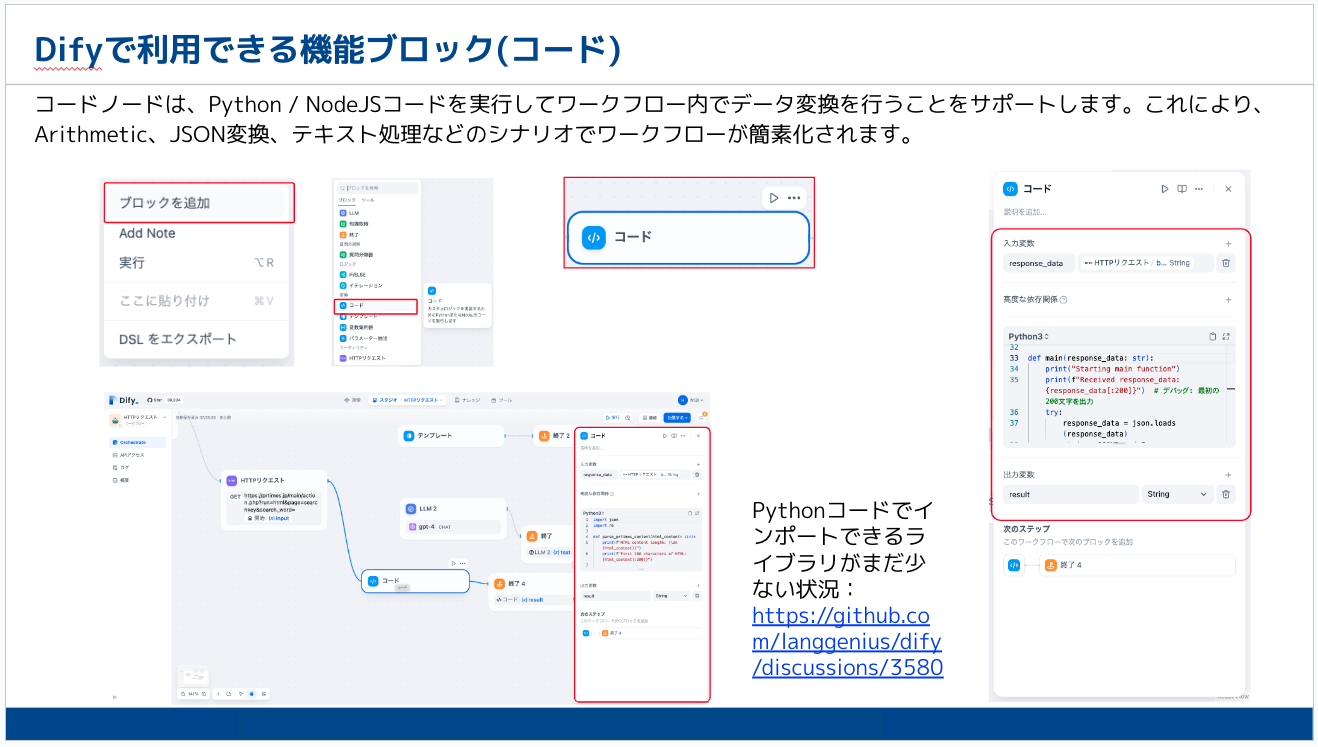This screenshot has height=747, width=1318.
Task: Expand the code editor to fullscreen
Action: (x=1226, y=336)
